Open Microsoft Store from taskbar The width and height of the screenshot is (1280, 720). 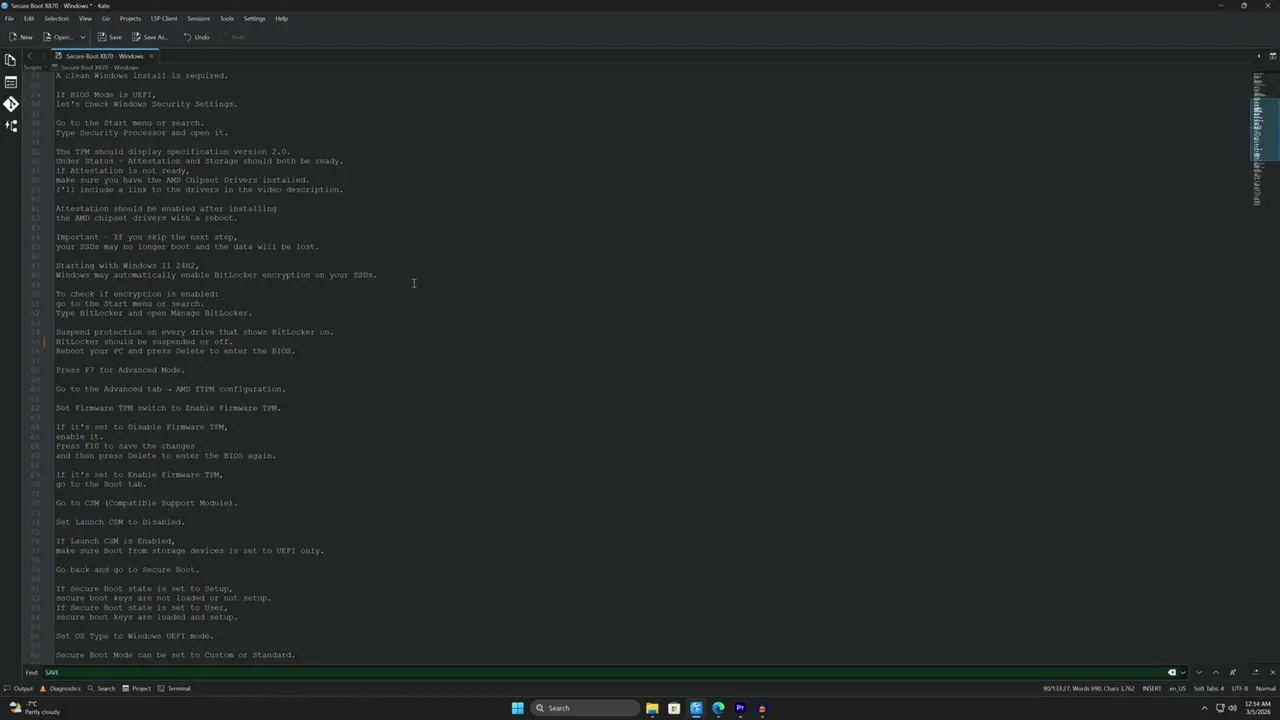[x=674, y=708]
